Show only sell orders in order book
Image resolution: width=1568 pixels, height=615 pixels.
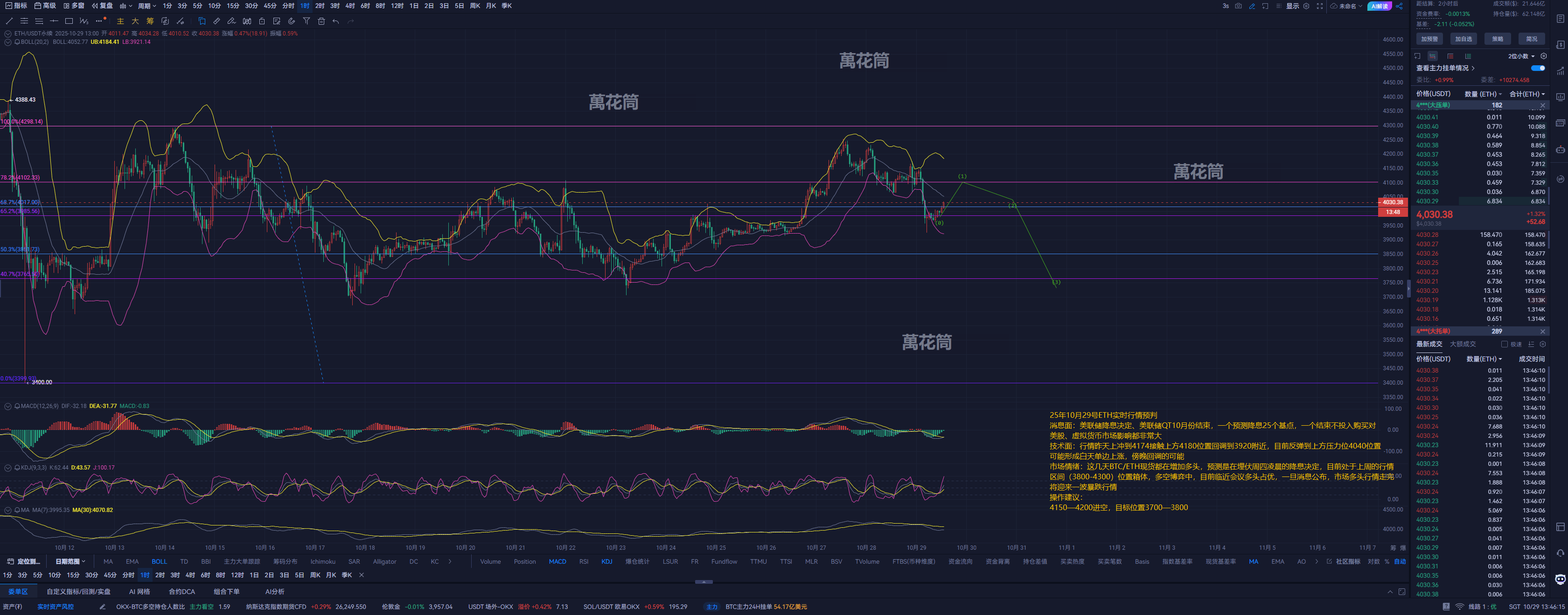[x=1450, y=56]
